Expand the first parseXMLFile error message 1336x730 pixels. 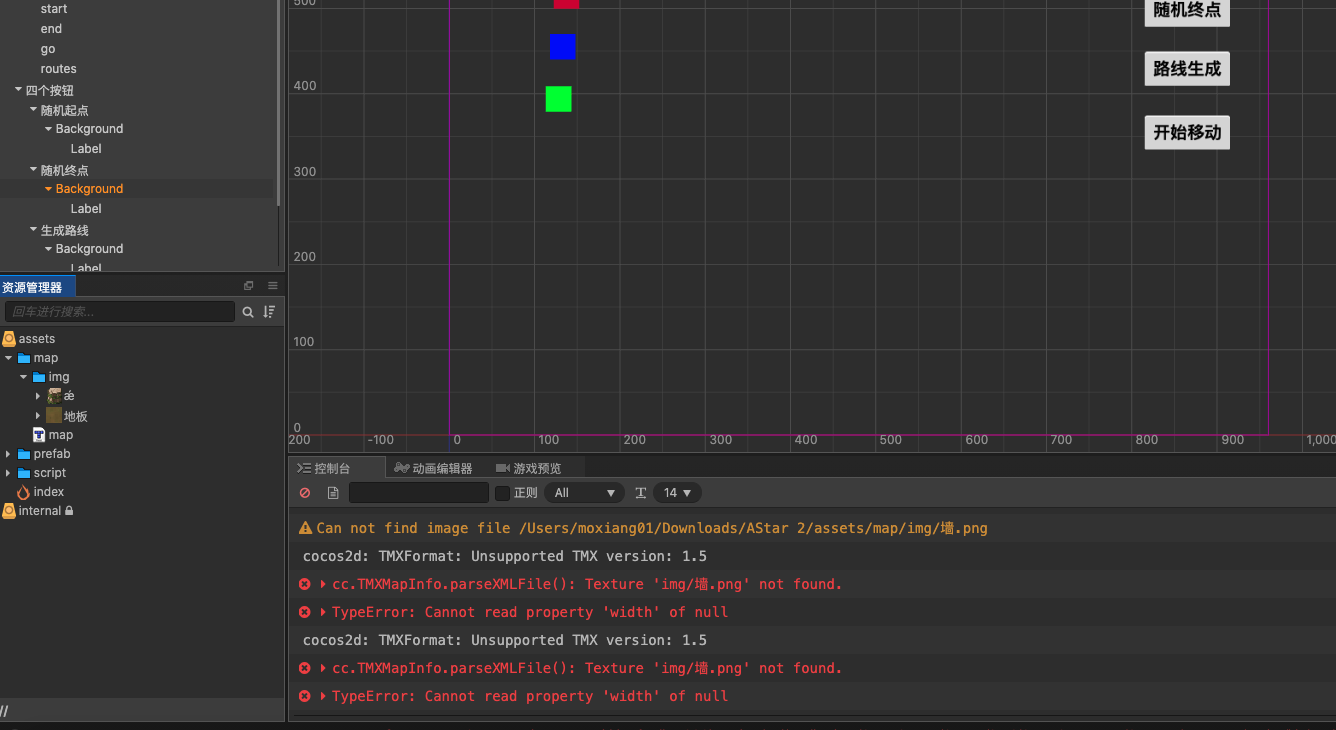pyautogui.click(x=323, y=584)
